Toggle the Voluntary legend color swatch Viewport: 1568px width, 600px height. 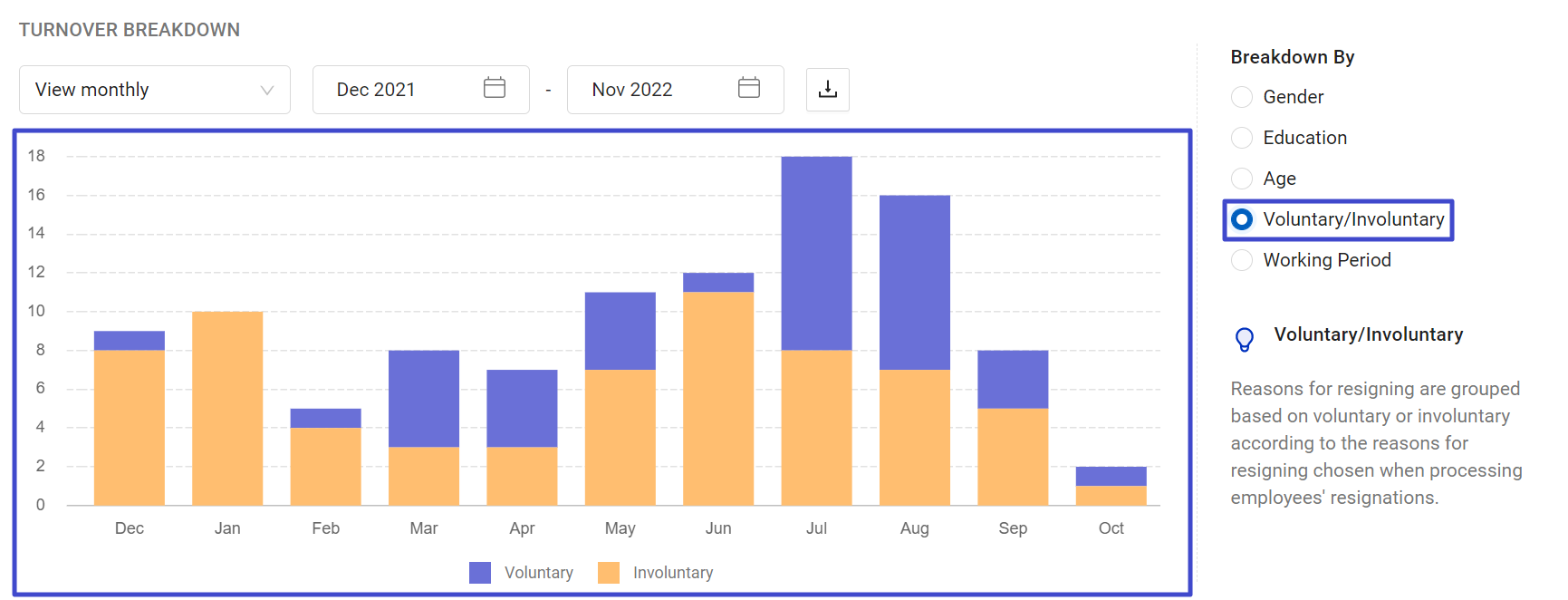pyautogui.click(x=480, y=573)
